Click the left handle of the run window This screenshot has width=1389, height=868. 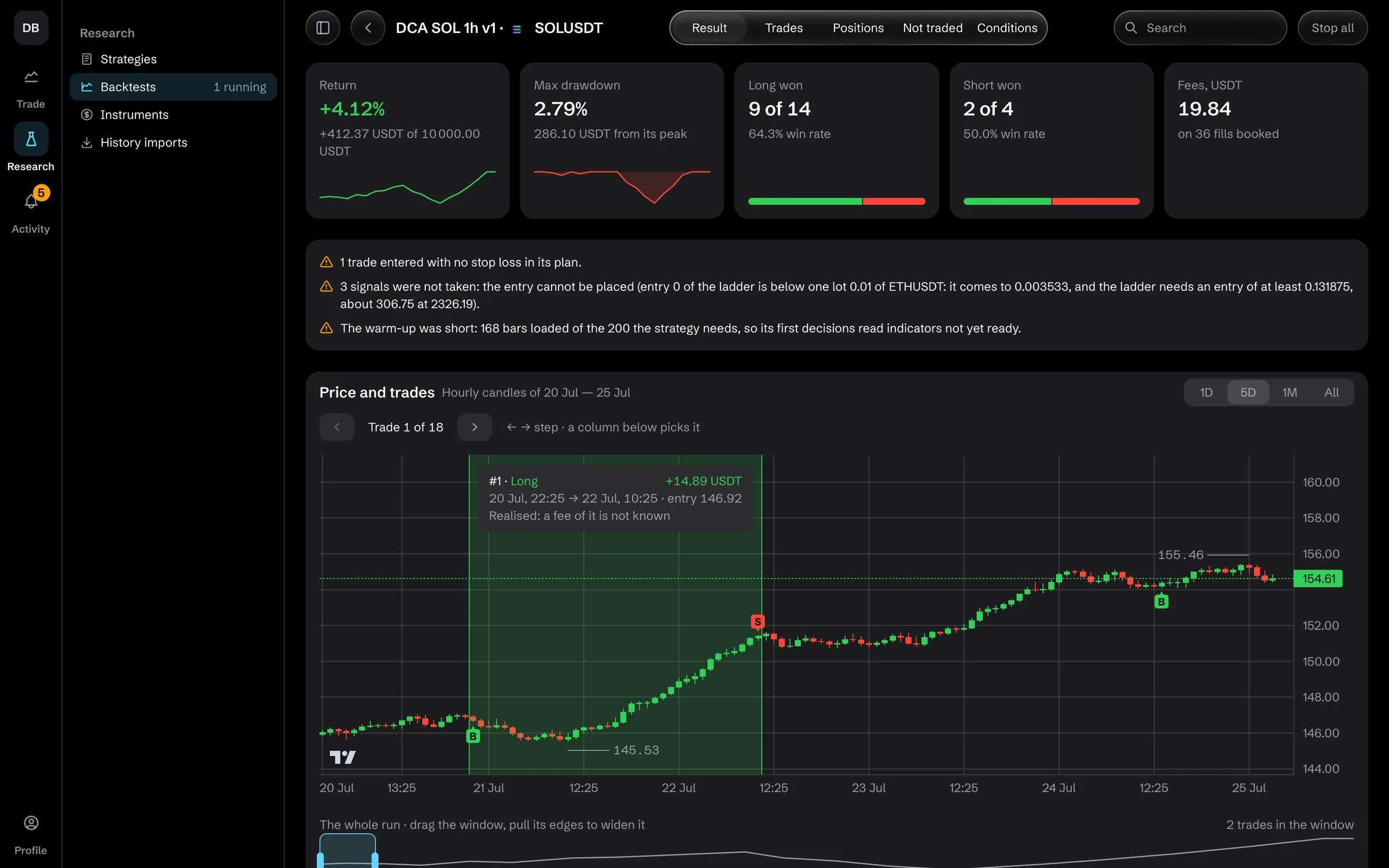pyautogui.click(x=320, y=860)
